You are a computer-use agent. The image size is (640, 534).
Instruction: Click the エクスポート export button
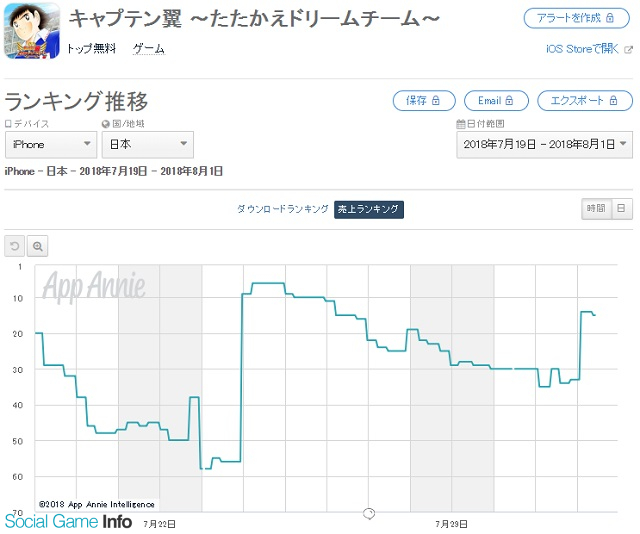pos(584,100)
